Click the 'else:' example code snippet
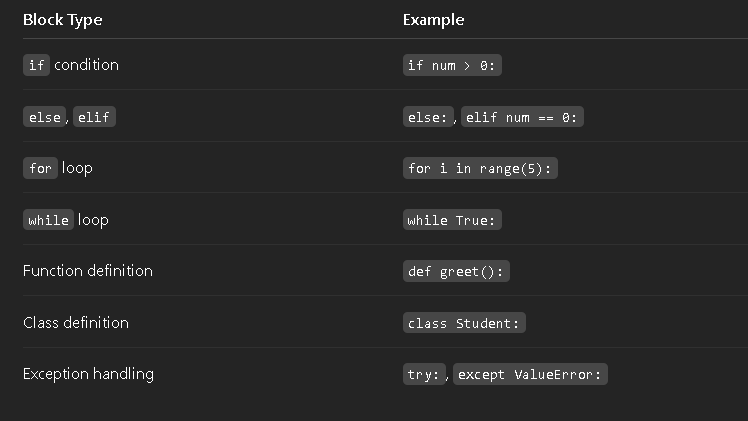The image size is (748, 421). pos(427,117)
